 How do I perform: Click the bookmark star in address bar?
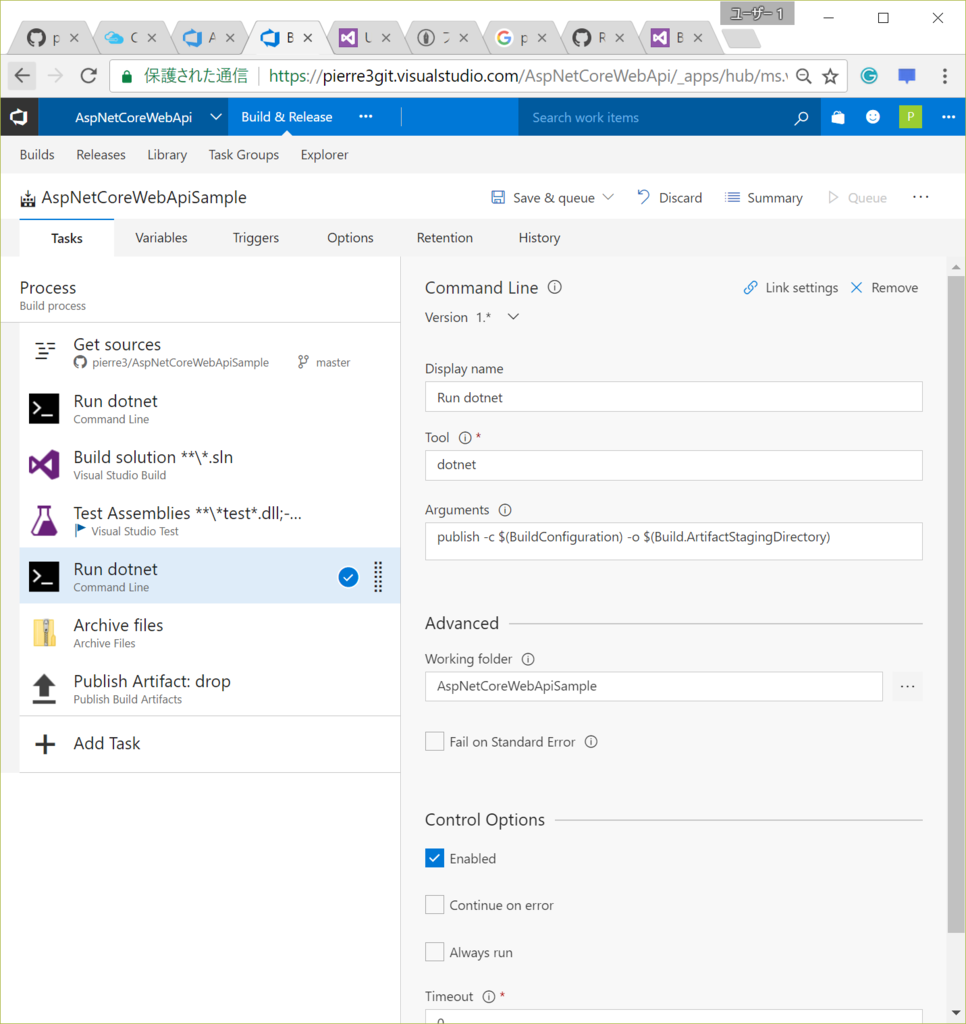coord(830,76)
